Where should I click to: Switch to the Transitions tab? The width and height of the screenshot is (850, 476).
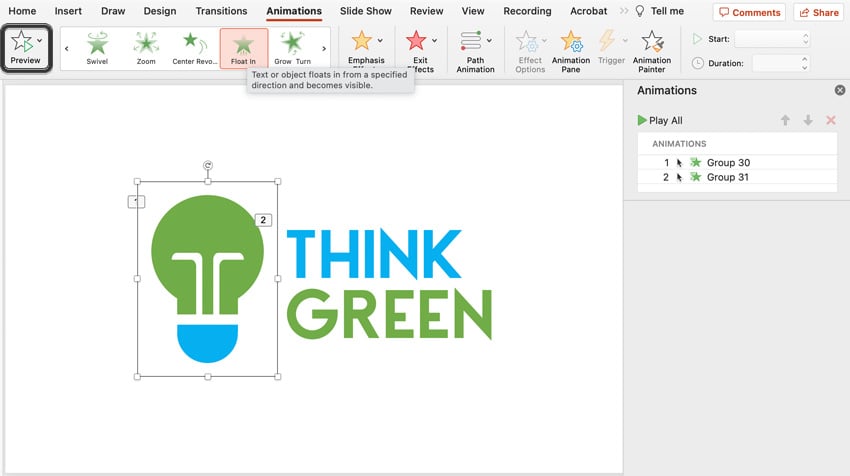pos(221,11)
